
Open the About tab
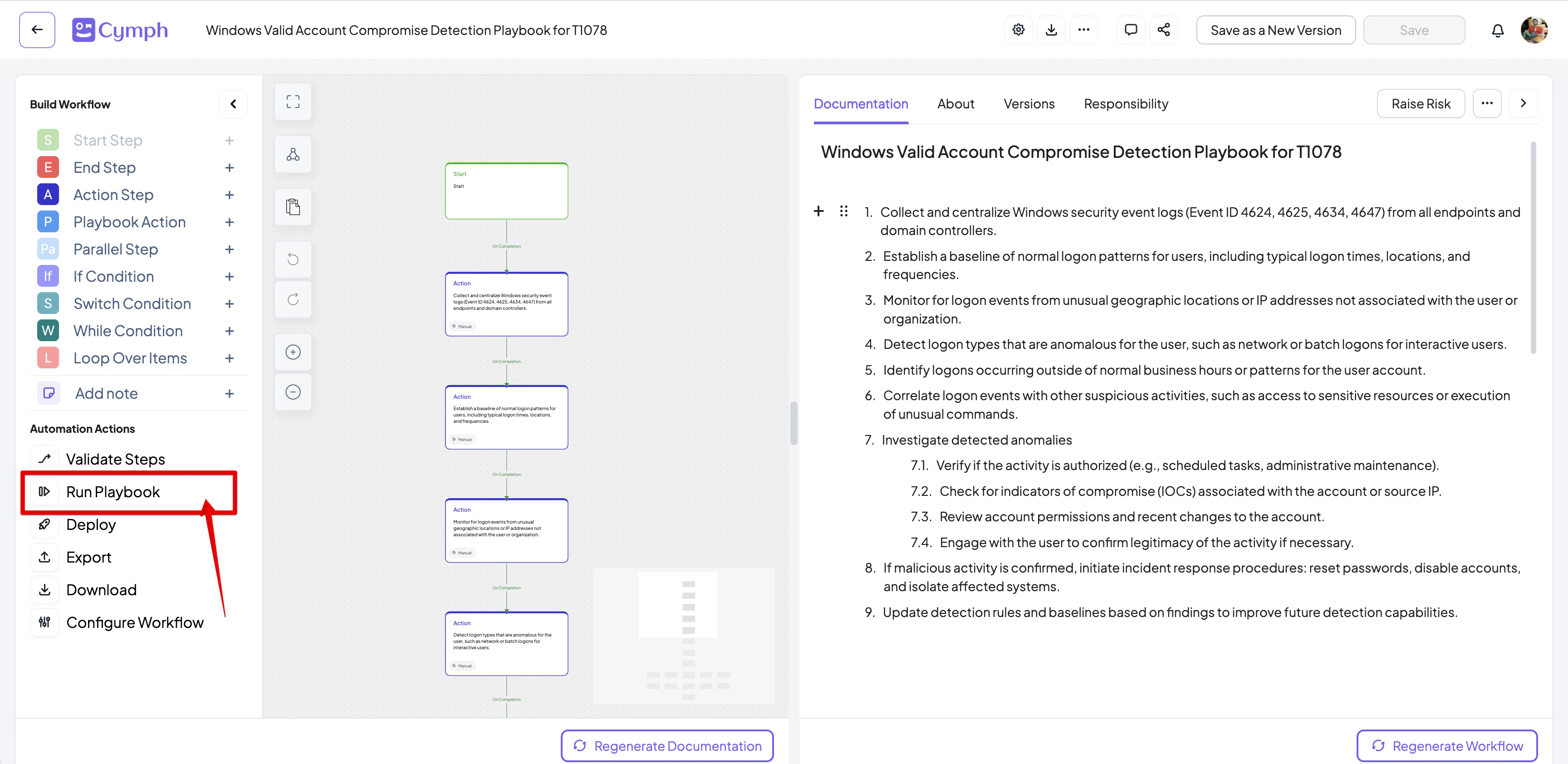[955, 103]
